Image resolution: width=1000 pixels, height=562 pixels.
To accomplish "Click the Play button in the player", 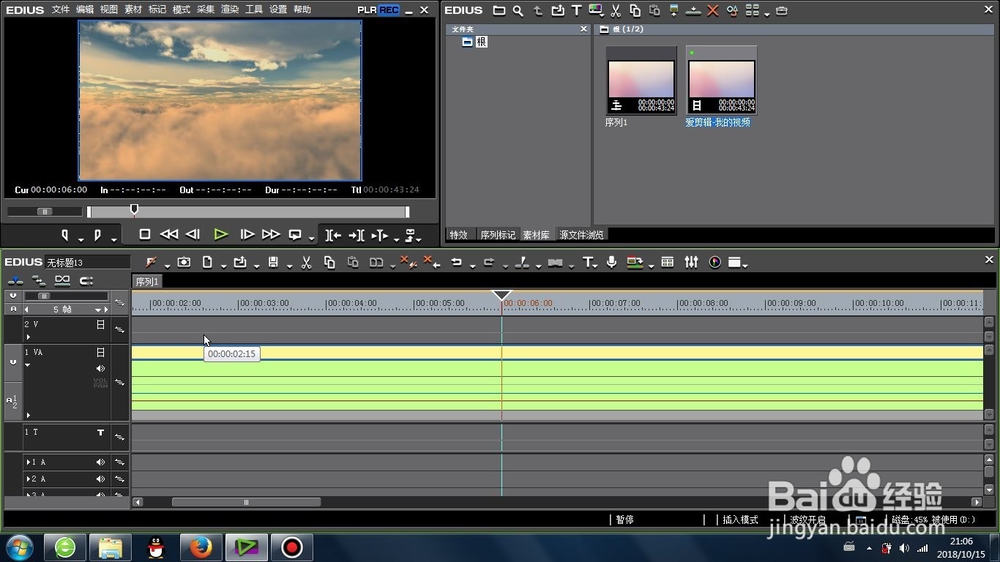I will pos(221,235).
